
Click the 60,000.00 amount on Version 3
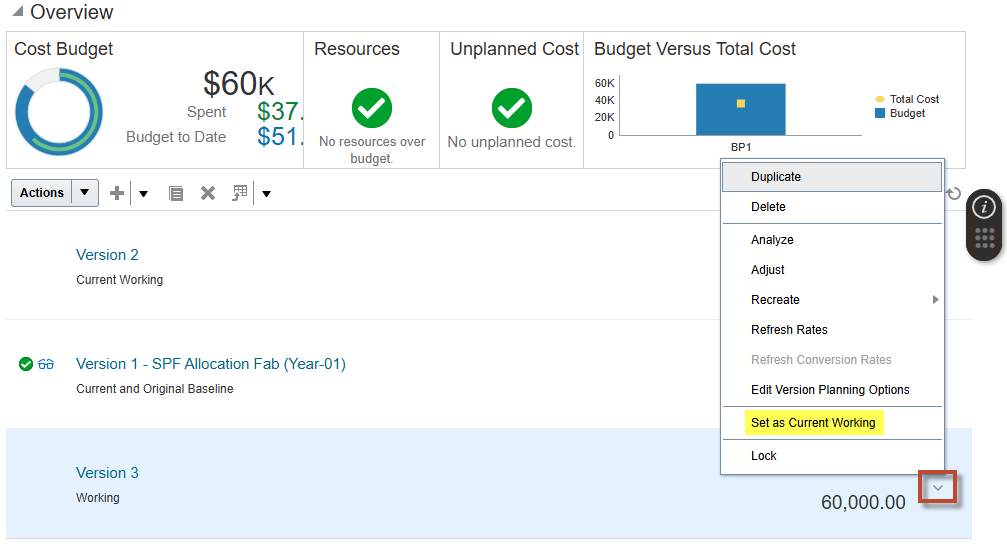click(863, 502)
